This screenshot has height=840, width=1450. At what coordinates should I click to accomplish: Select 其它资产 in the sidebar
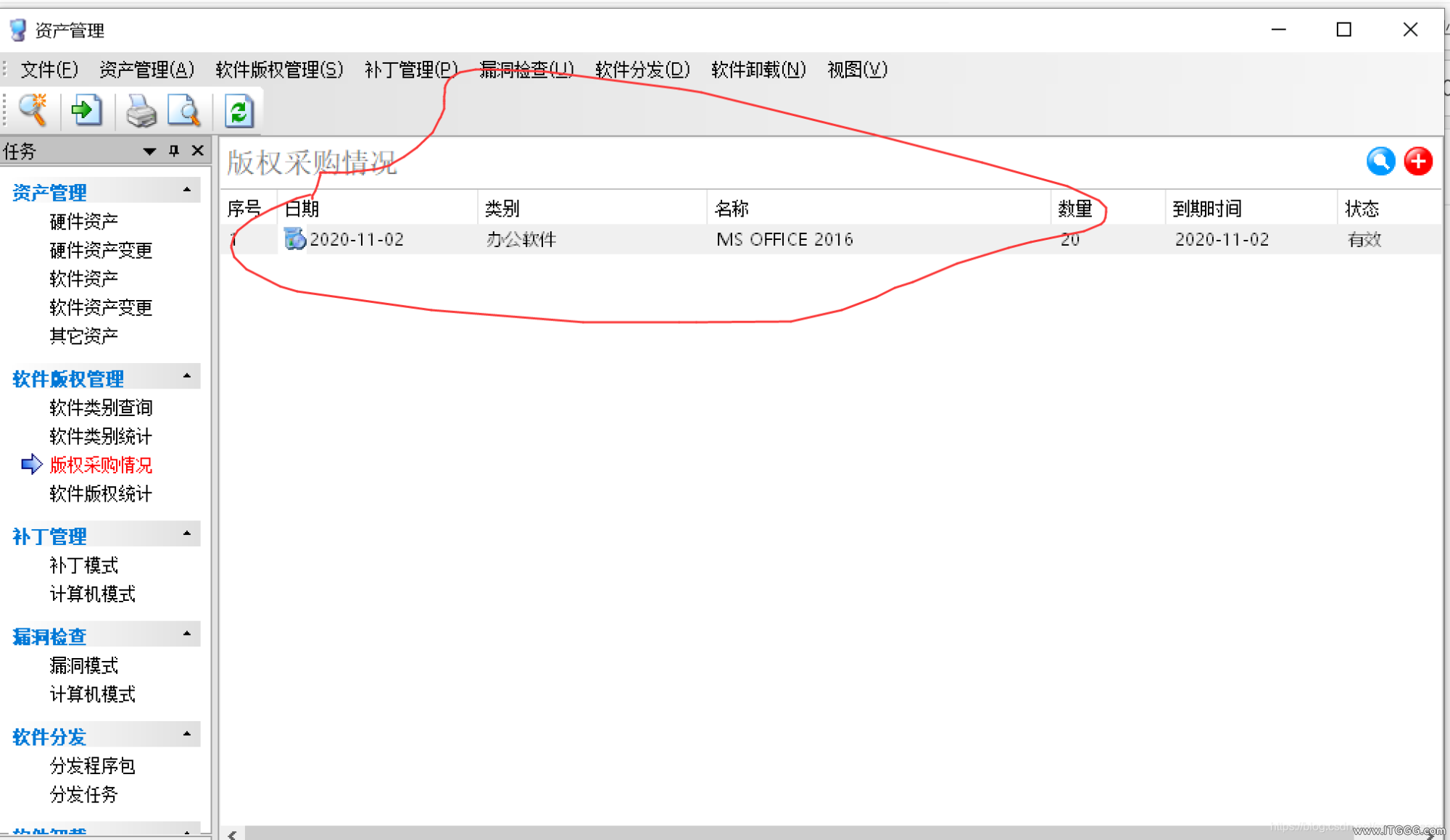tap(83, 336)
